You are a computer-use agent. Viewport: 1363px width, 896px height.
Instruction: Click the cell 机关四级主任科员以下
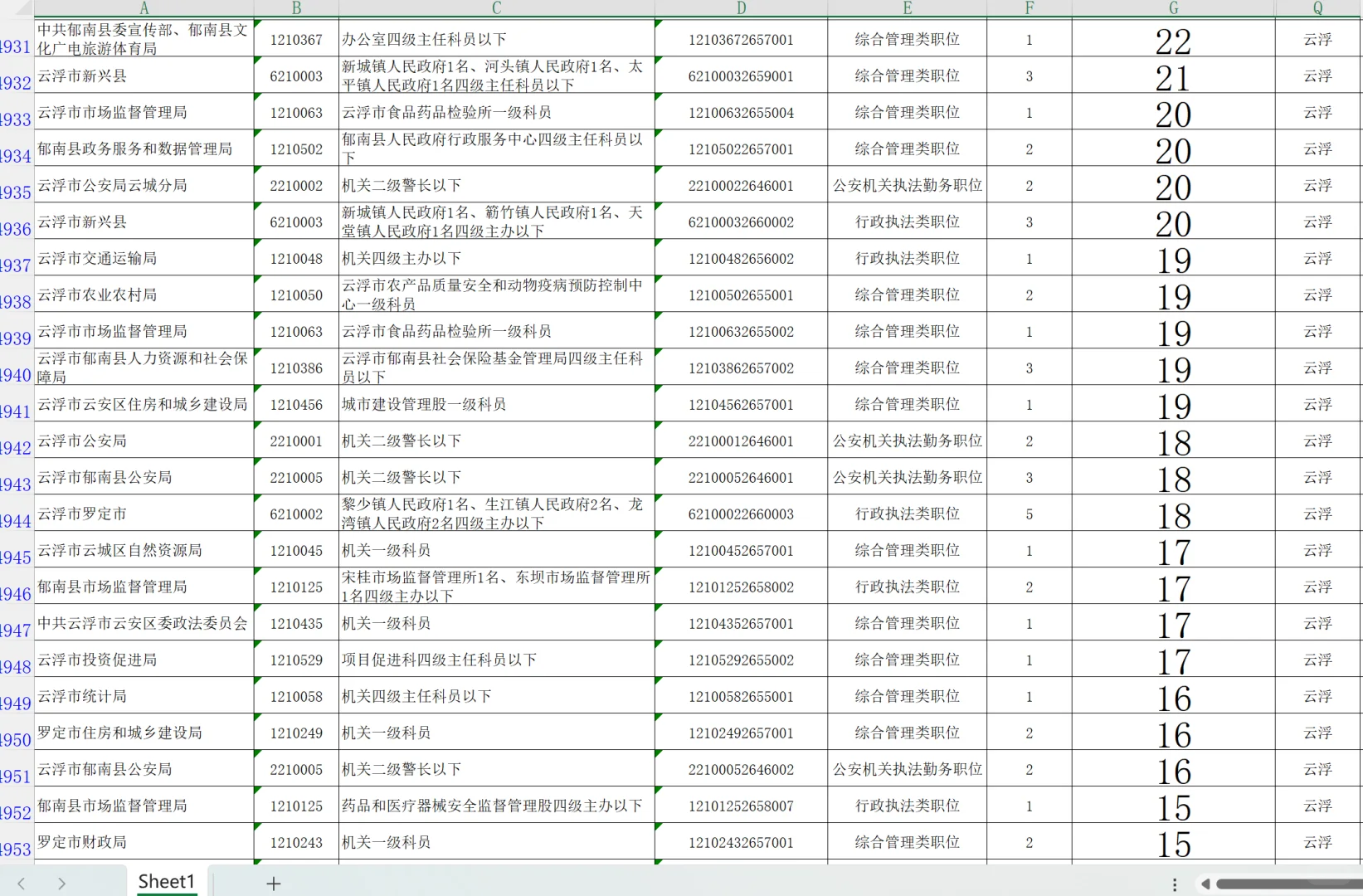pyautogui.click(x=496, y=696)
